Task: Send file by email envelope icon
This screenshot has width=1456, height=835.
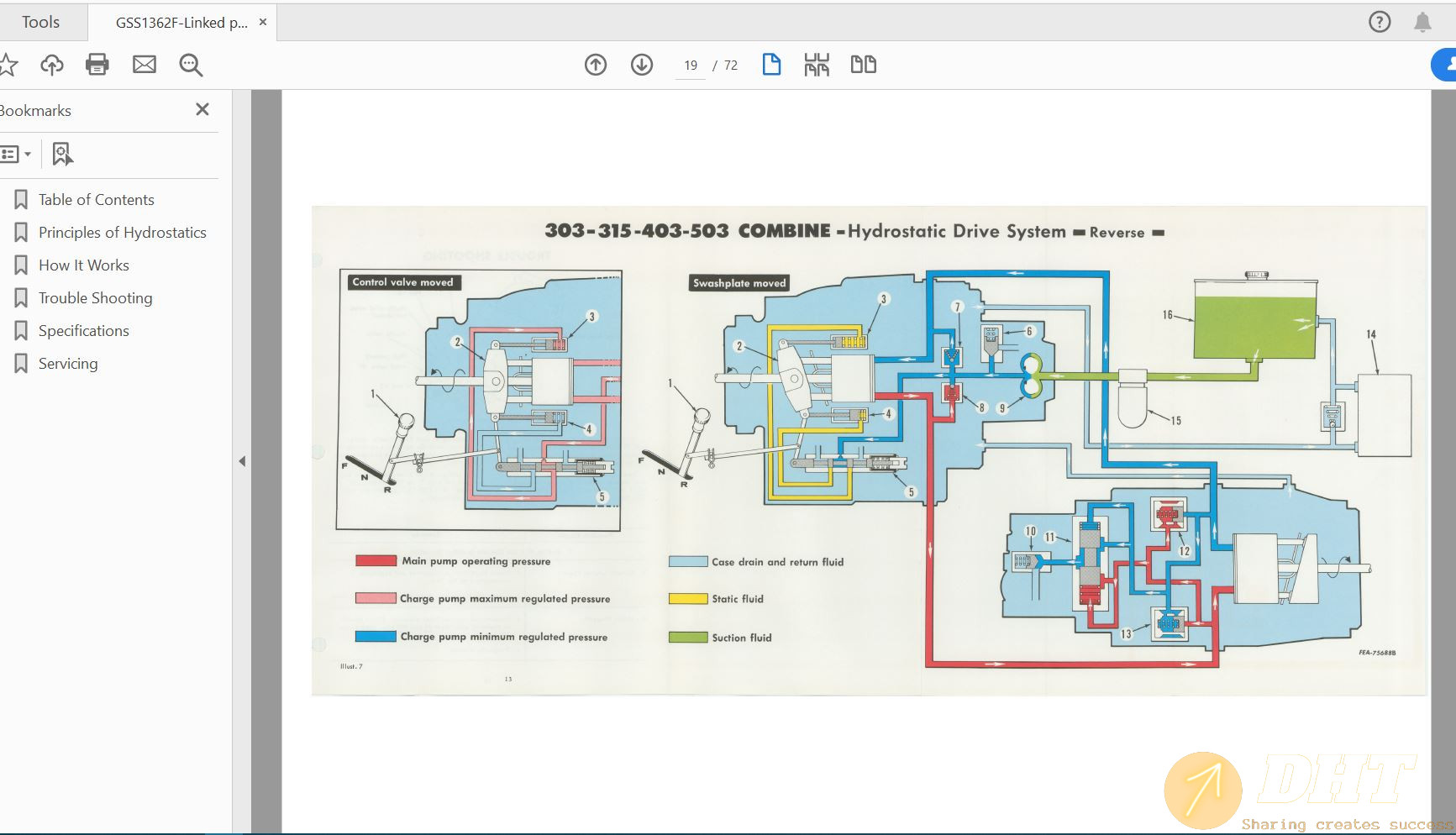Action: (x=145, y=65)
